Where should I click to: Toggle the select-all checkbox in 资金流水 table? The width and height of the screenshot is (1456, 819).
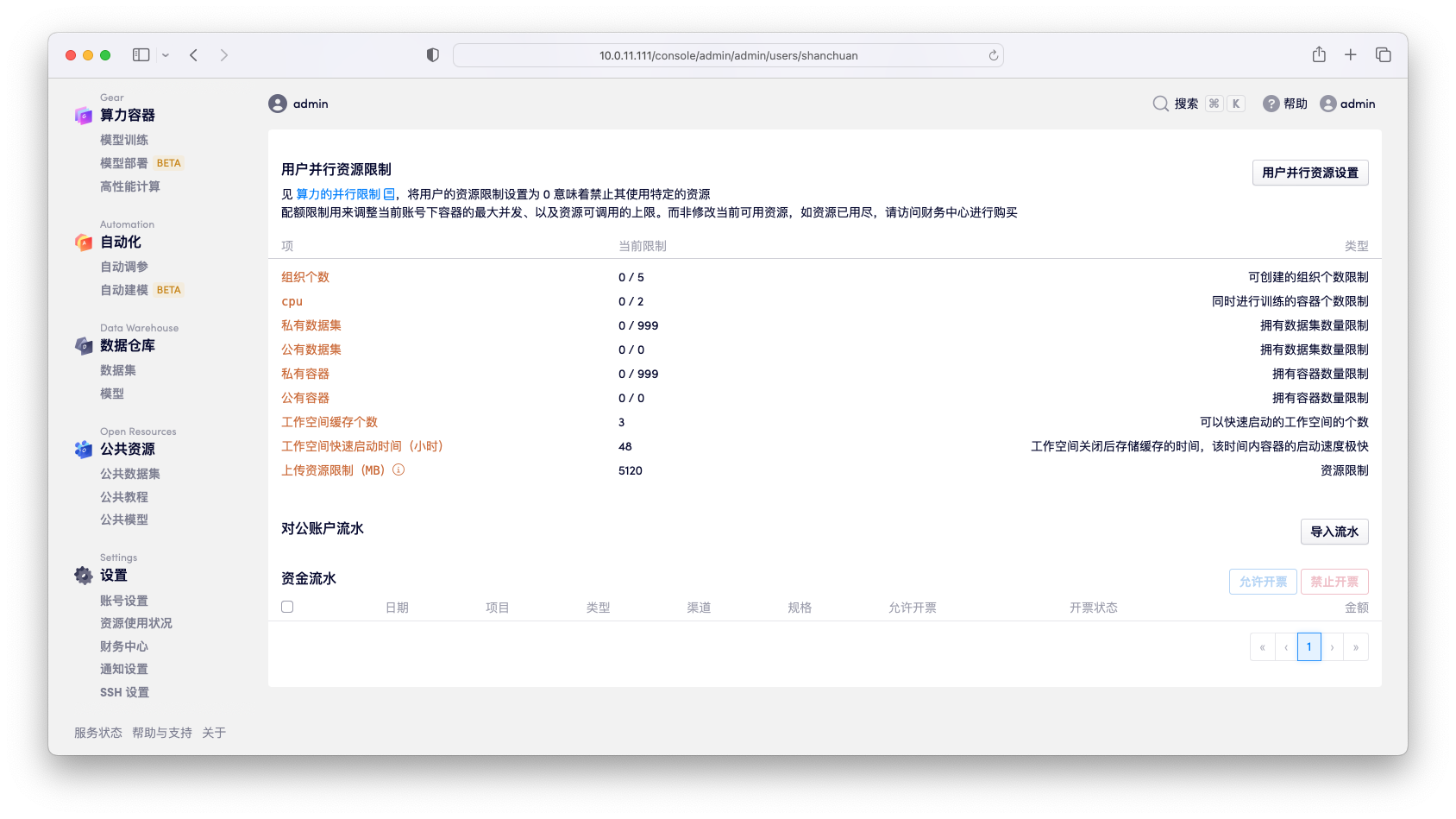(x=287, y=607)
